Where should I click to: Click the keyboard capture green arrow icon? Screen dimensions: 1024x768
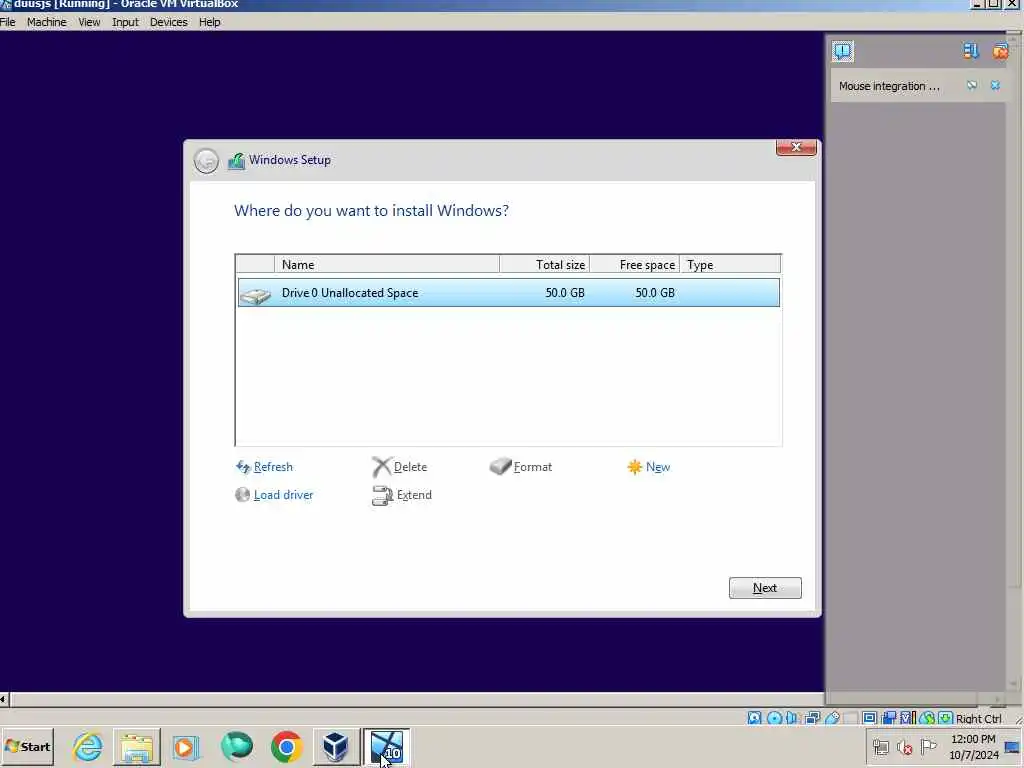click(x=945, y=718)
